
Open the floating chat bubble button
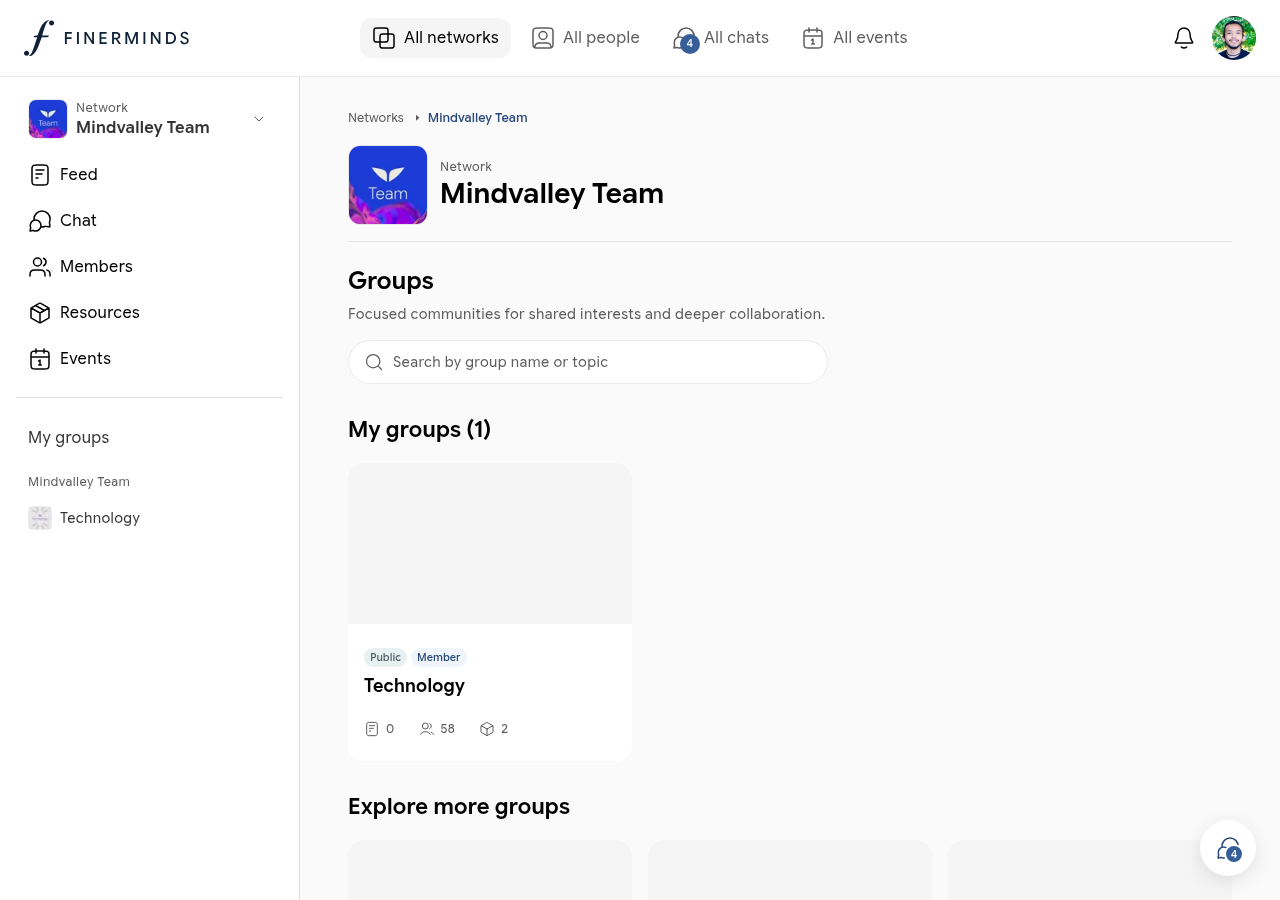tap(1228, 848)
